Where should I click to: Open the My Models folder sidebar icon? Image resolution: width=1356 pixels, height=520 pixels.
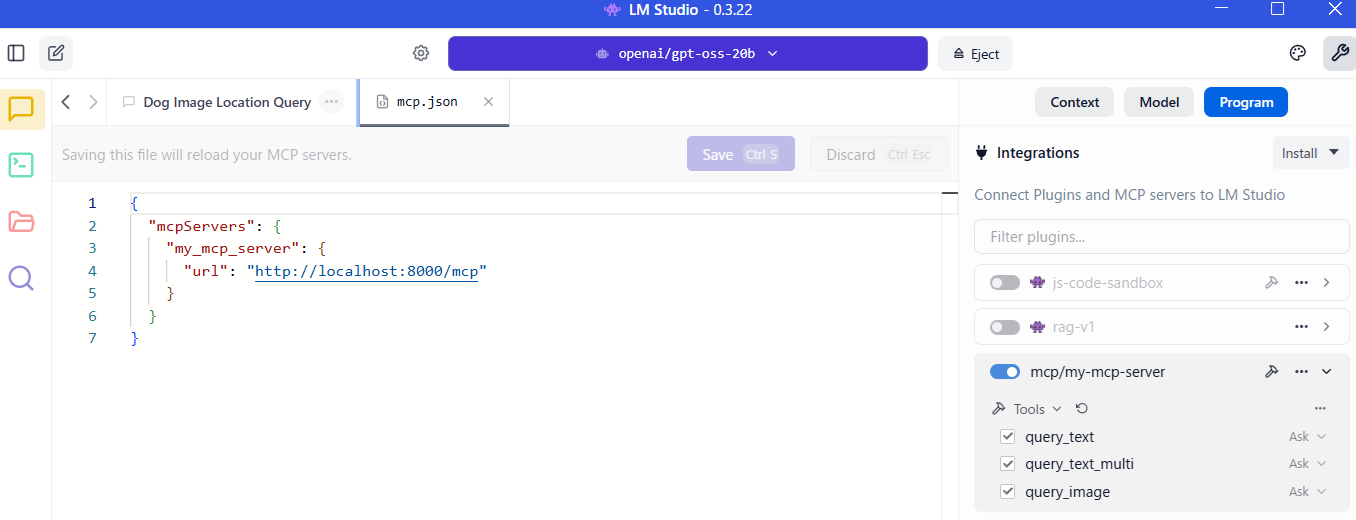click(22, 221)
